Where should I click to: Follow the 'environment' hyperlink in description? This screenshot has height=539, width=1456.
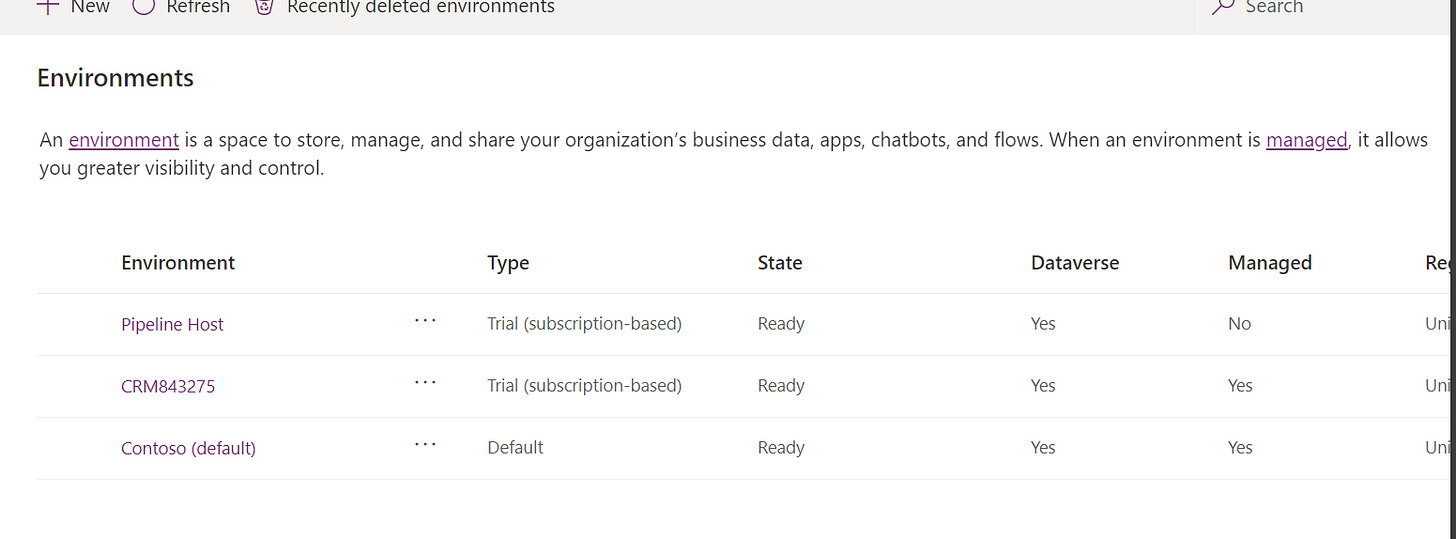[x=124, y=140]
